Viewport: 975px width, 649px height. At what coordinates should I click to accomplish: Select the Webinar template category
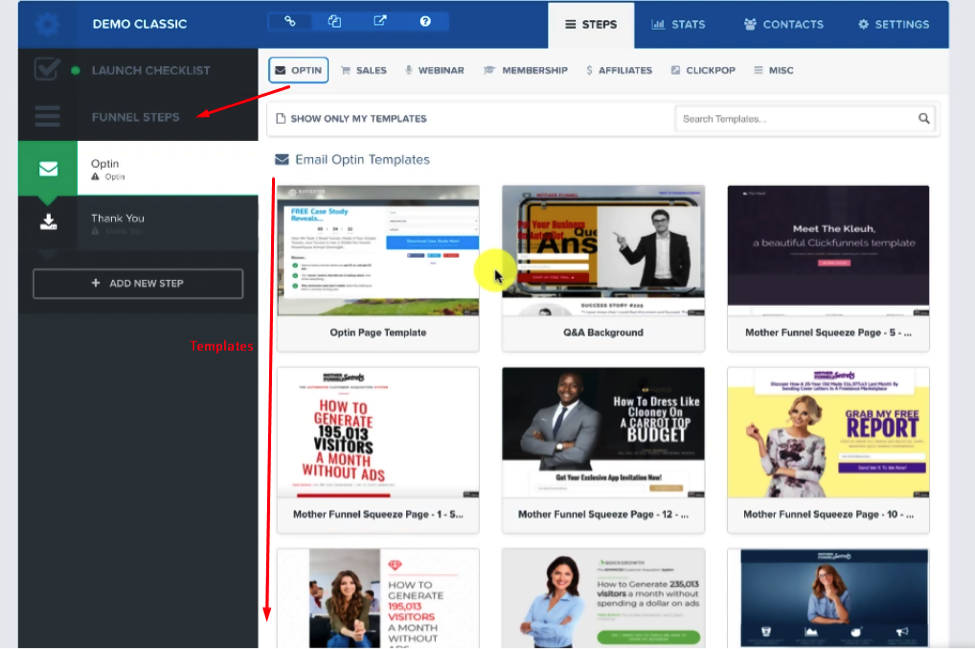(434, 70)
